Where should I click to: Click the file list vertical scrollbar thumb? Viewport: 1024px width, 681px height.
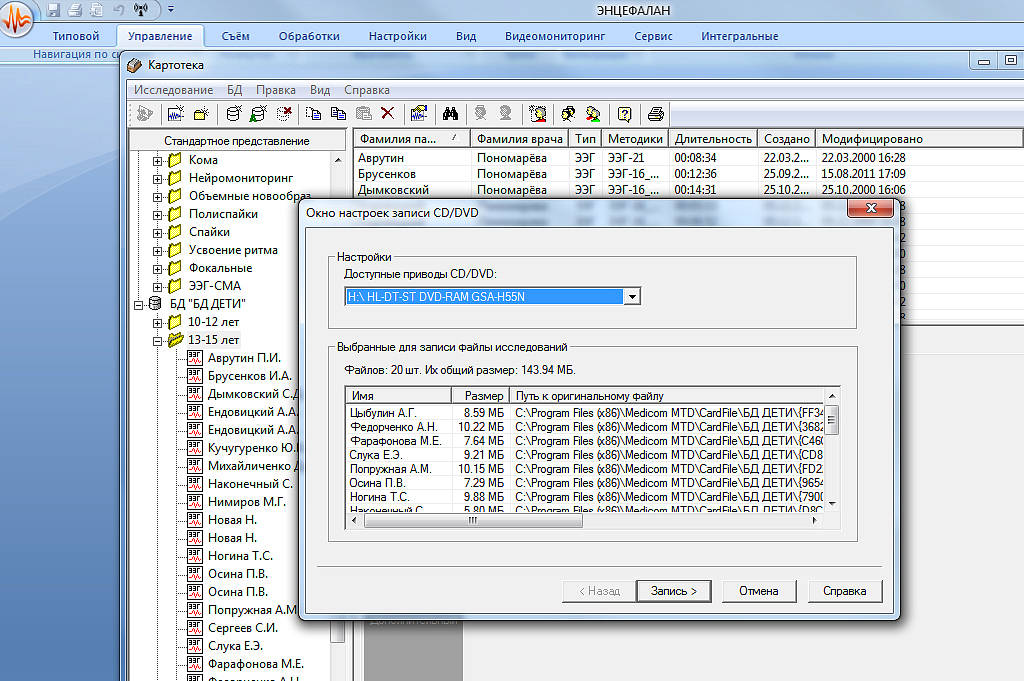pyautogui.click(x=831, y=420)
